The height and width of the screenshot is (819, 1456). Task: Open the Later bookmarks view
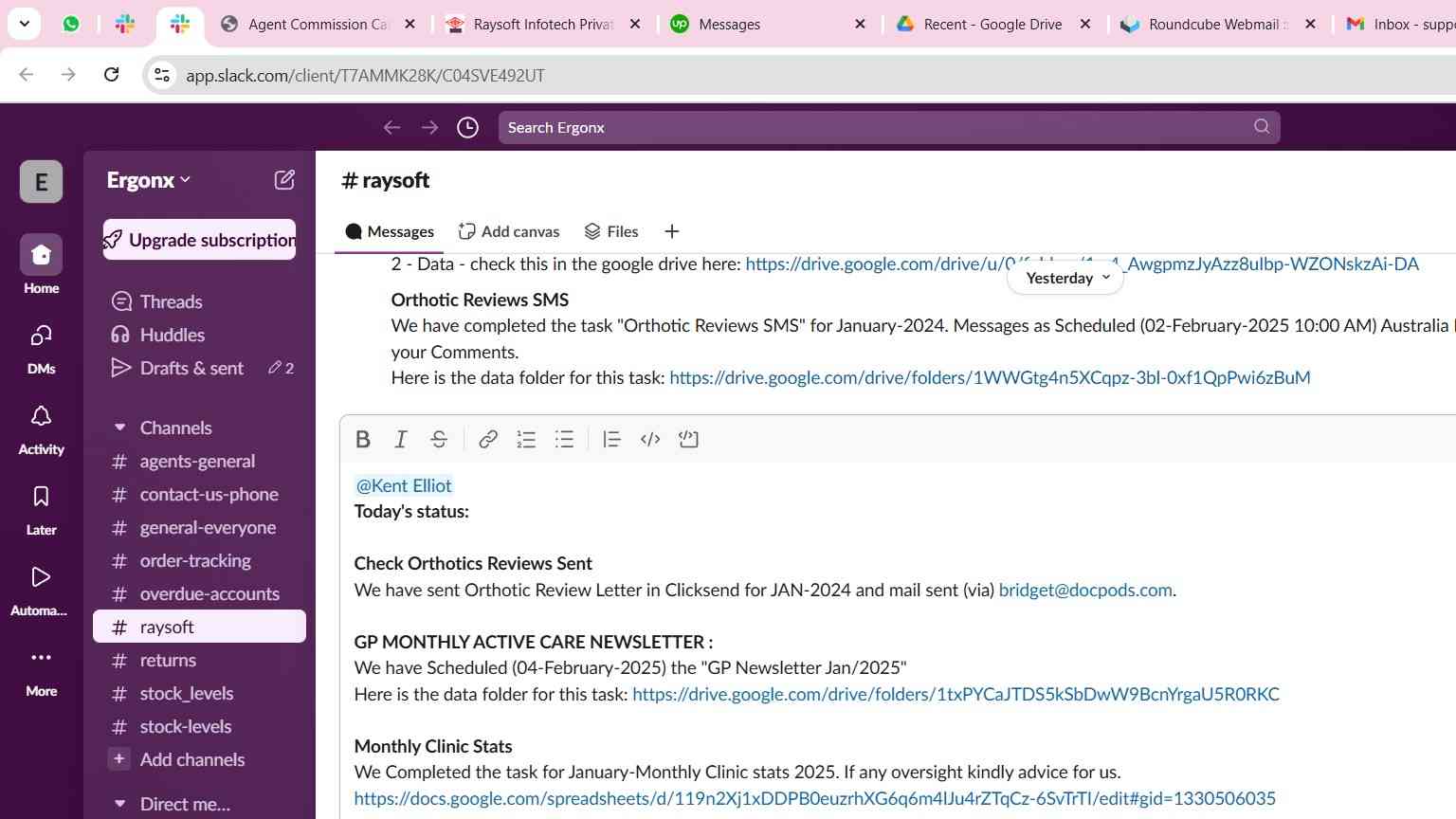click(41, 509)
